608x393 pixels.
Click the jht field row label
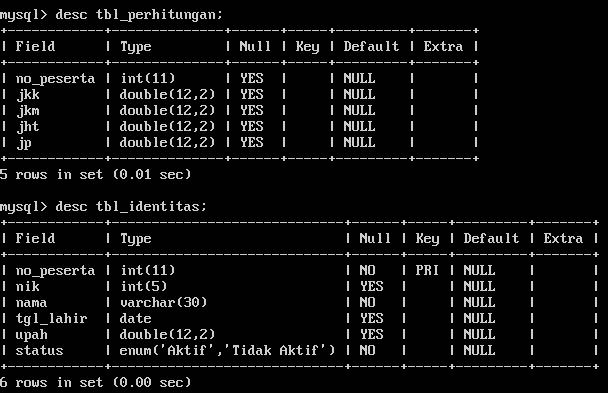[28, 127]
